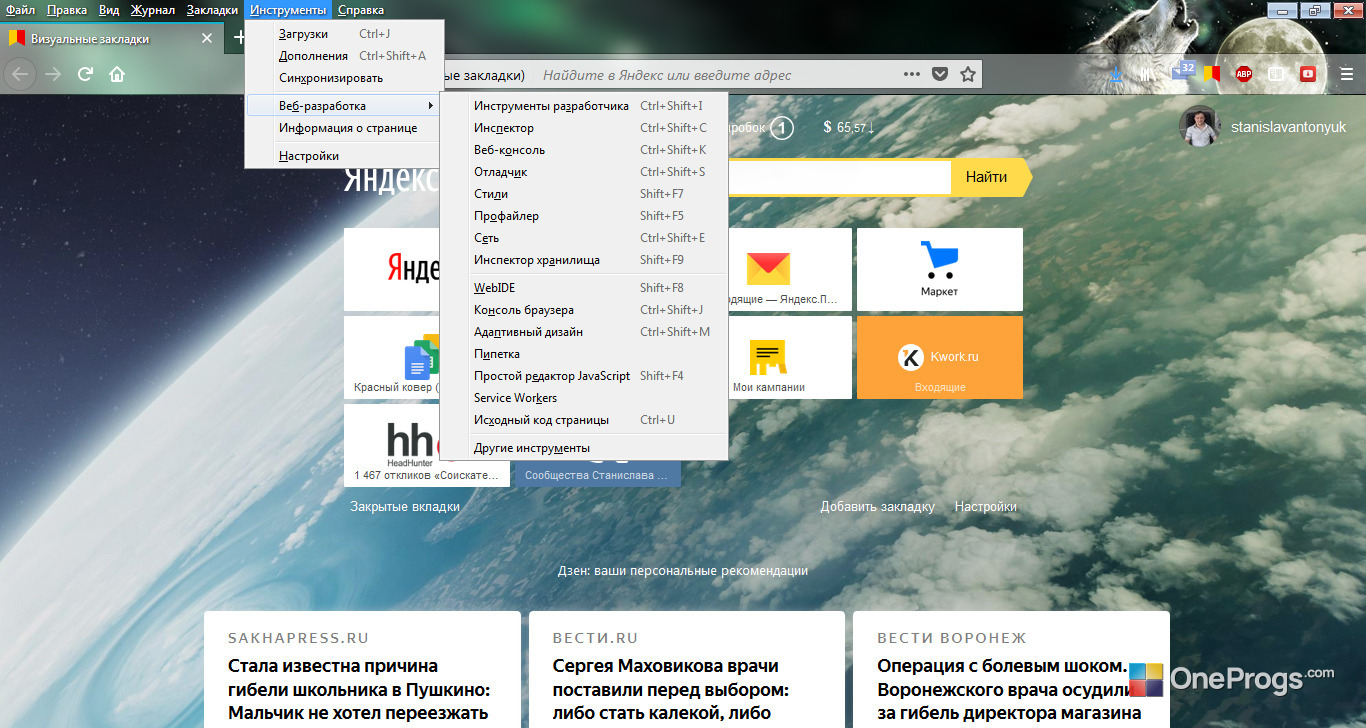Open Настройки from the Инструменты menu

coord(342,156)
